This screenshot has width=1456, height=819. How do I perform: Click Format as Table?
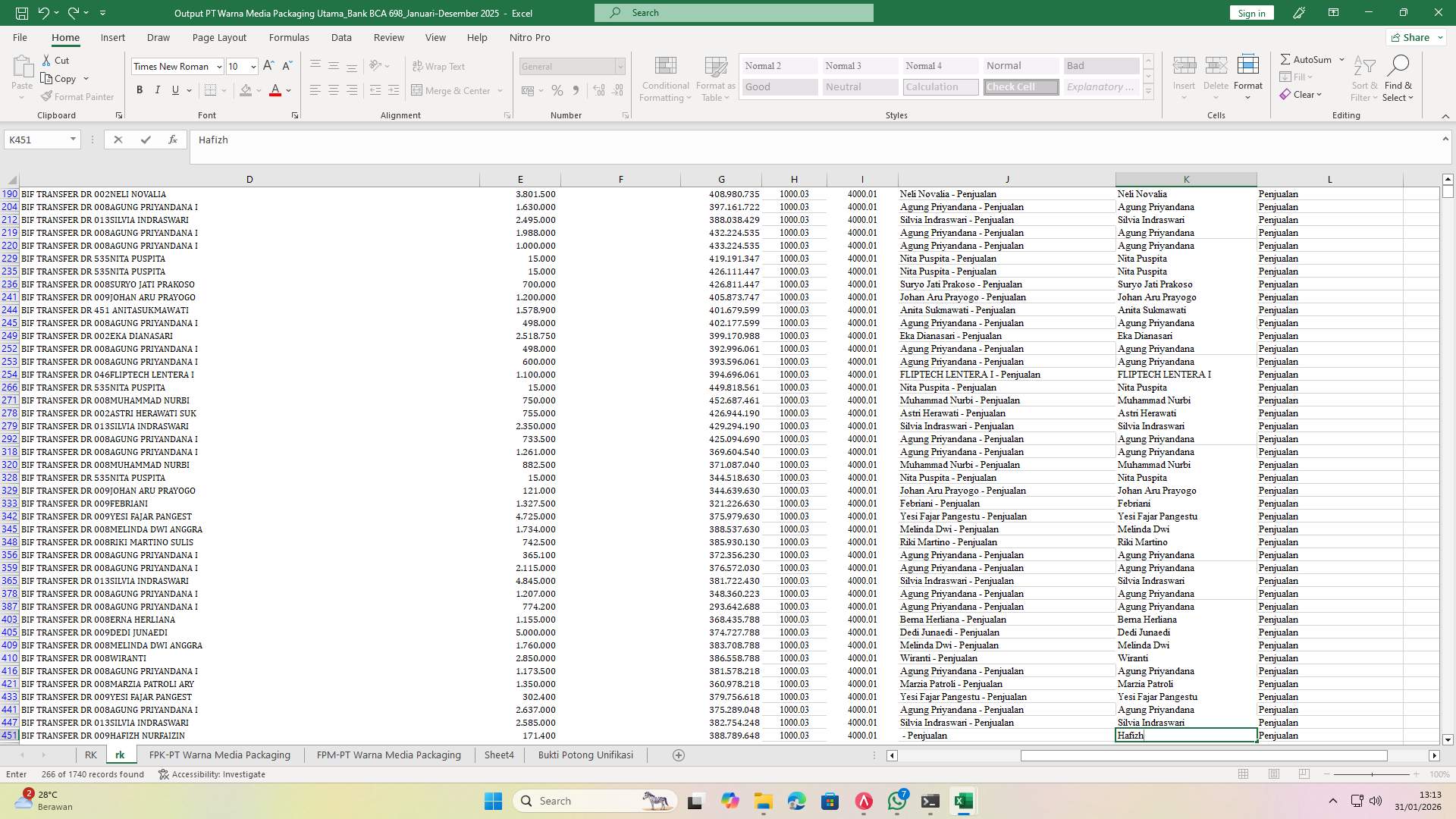click(714, 78)
